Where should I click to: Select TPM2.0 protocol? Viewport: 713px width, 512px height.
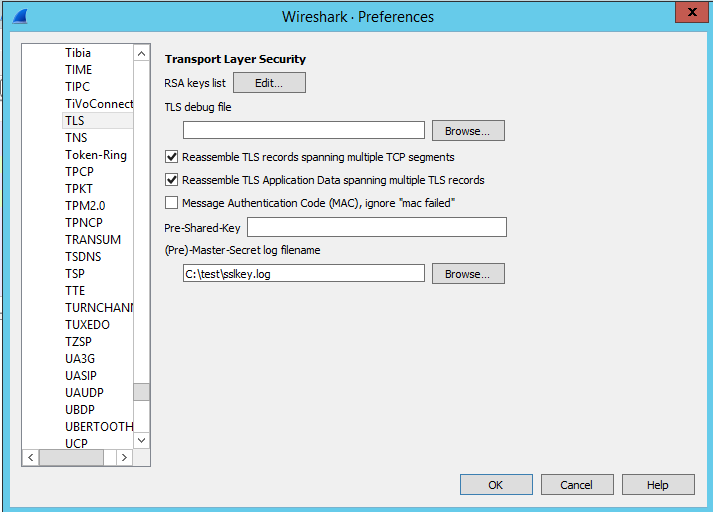point(85,206)
